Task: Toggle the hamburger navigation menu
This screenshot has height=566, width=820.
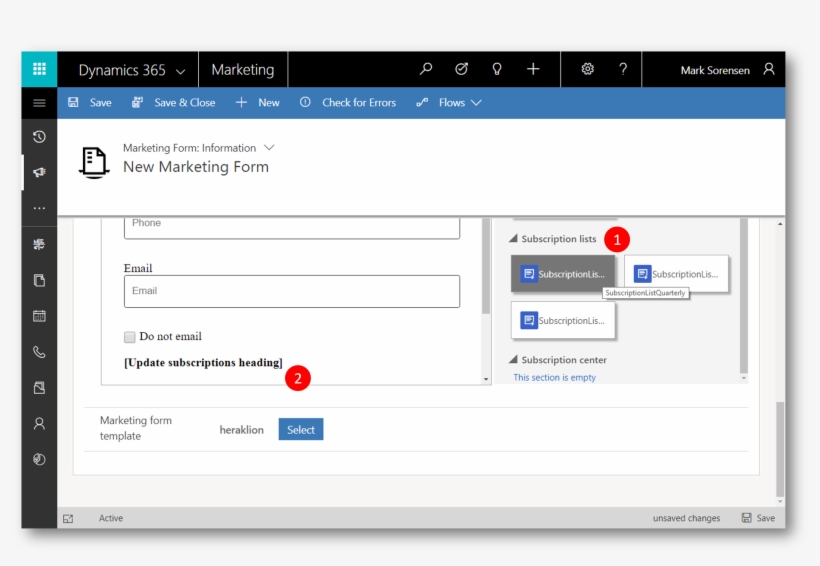Action: (x=39, y=103)
